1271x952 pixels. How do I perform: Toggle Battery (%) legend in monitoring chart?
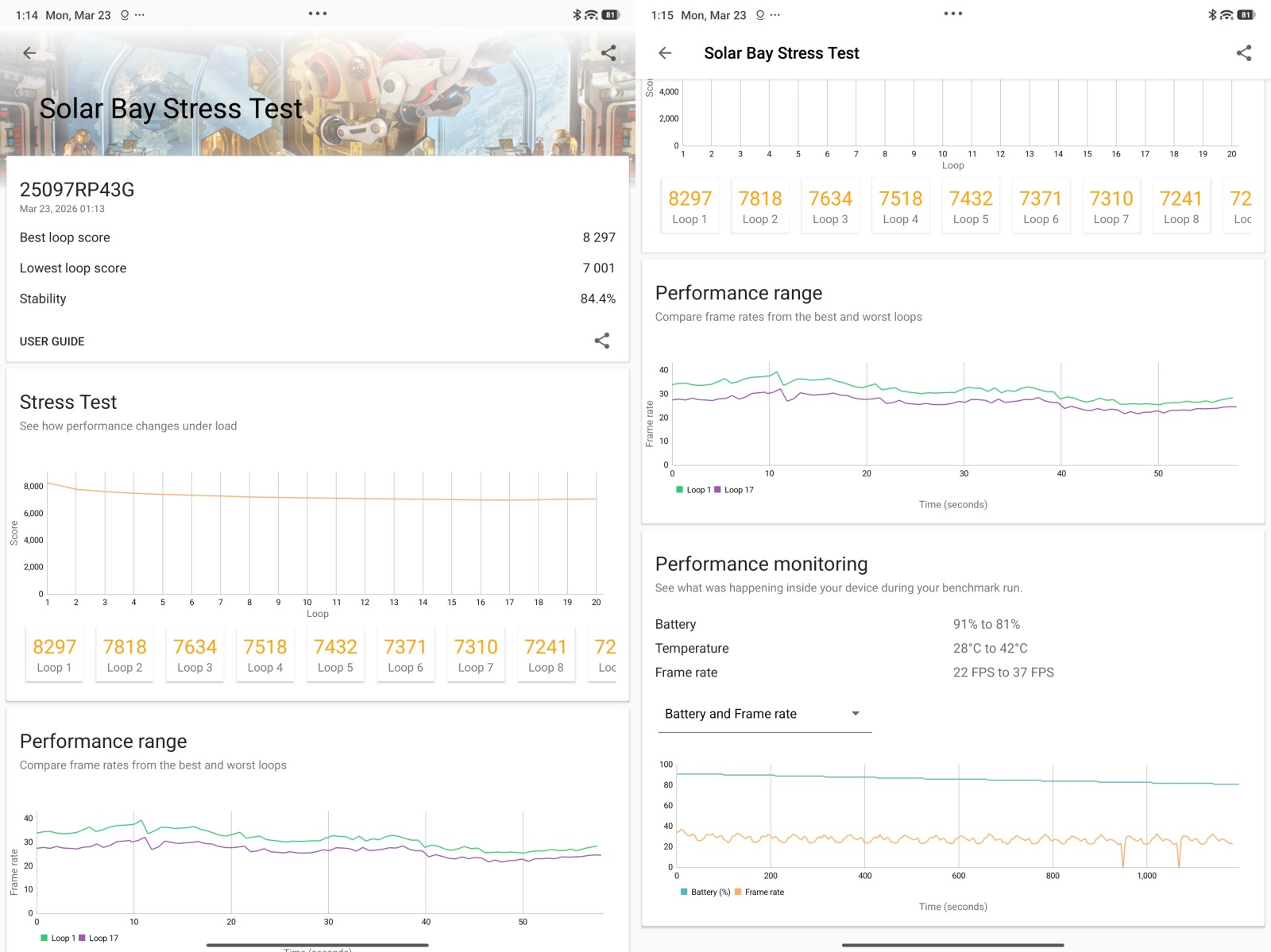[x=705, y=892]
